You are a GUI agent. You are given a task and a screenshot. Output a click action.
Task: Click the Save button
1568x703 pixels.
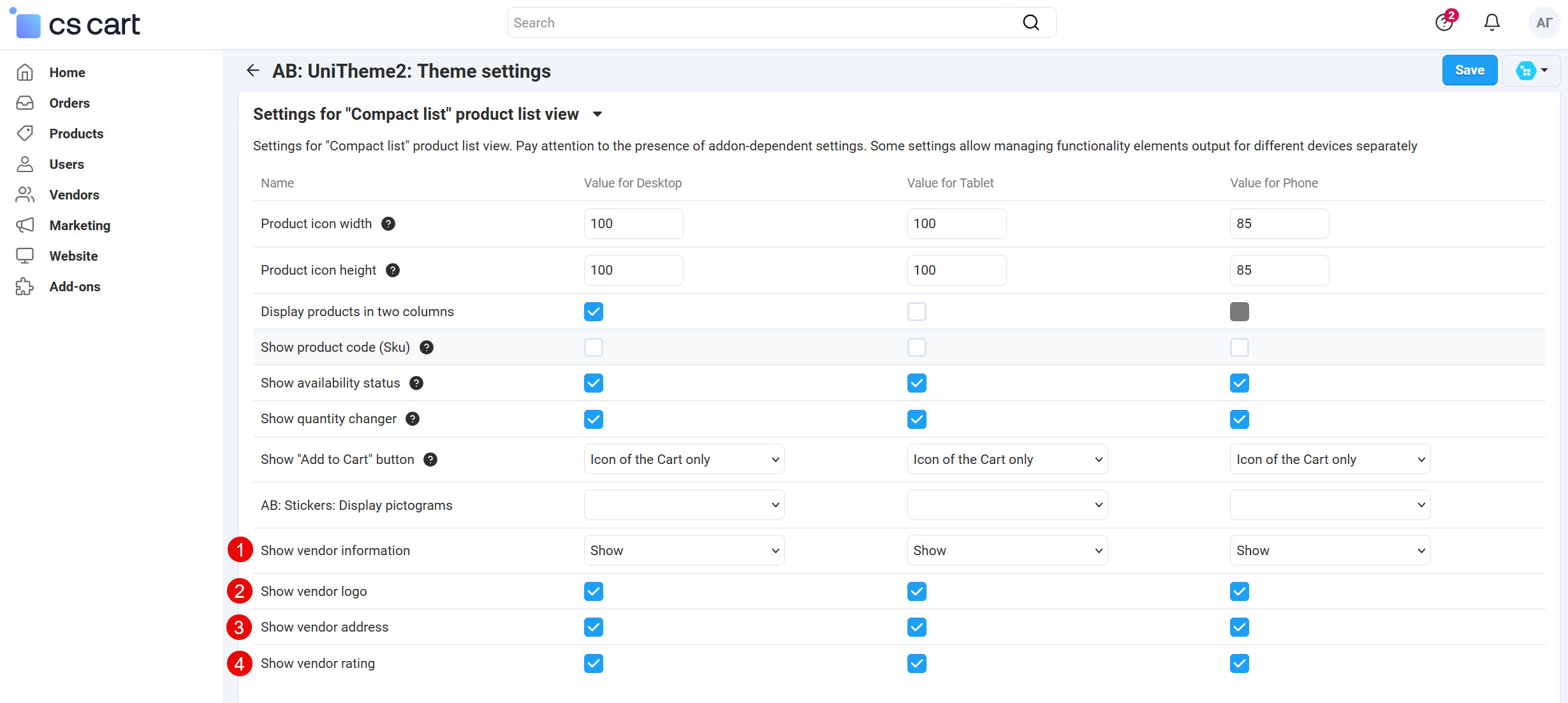[1469, 69]
